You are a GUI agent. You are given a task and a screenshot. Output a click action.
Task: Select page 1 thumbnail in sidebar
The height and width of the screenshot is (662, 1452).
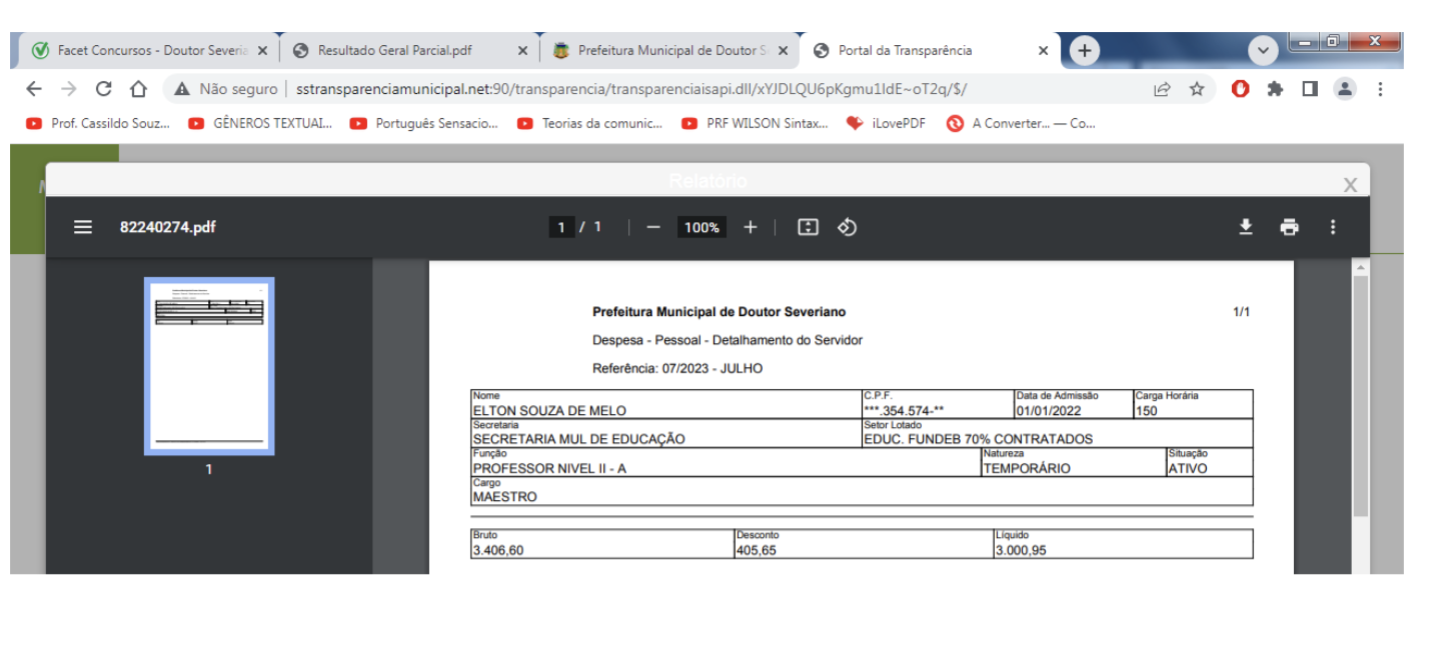click(x=209, y=366)
